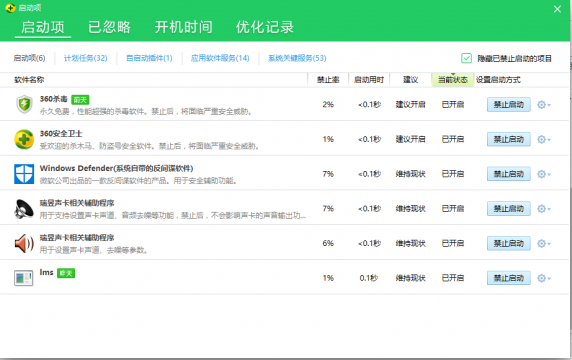Click 禁止启动 for Windows Defender

coord(509,174)
